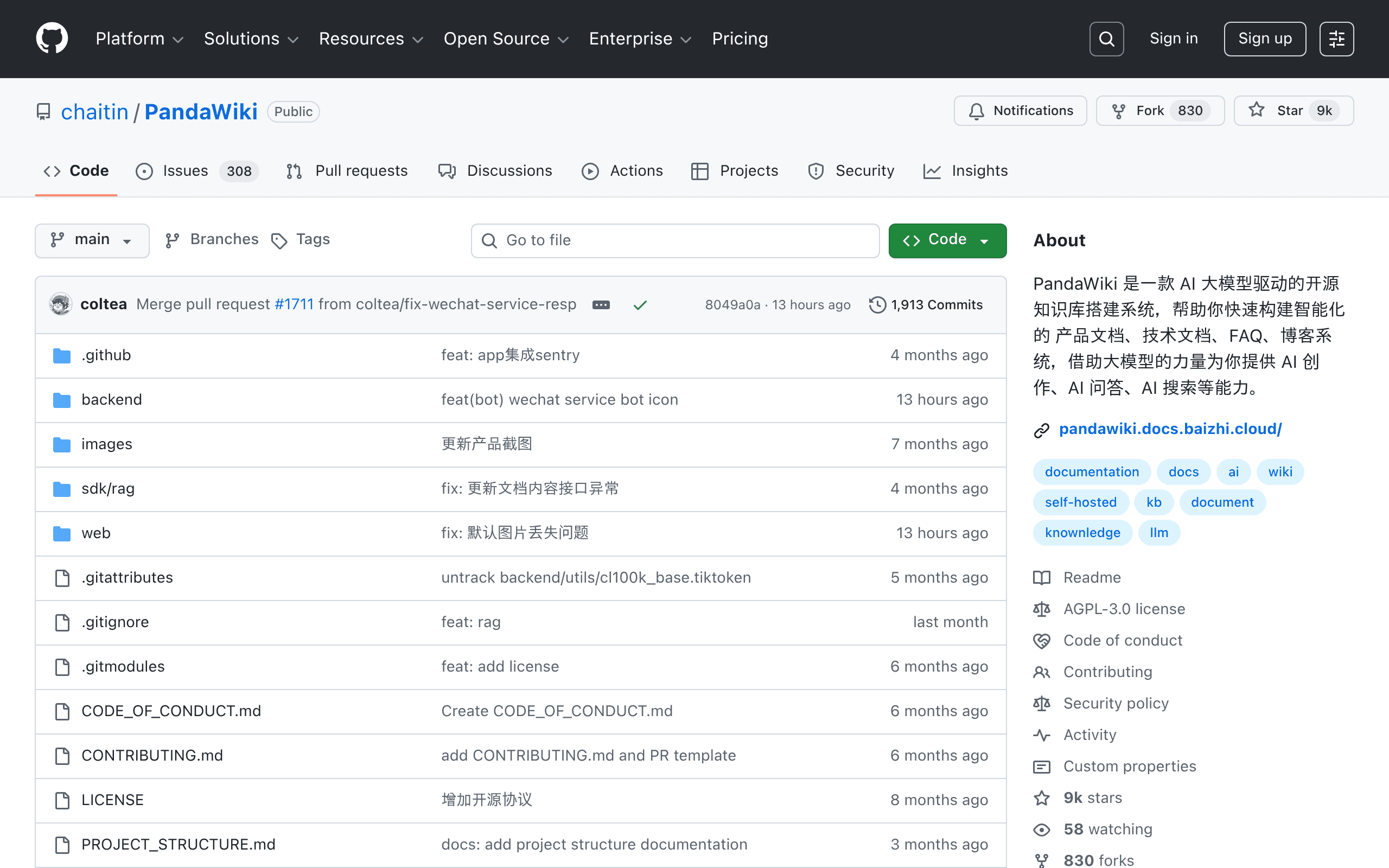This screenshot has height=868, width=1389.
Task: Expand the Platform menu
Action: (139, 39)
